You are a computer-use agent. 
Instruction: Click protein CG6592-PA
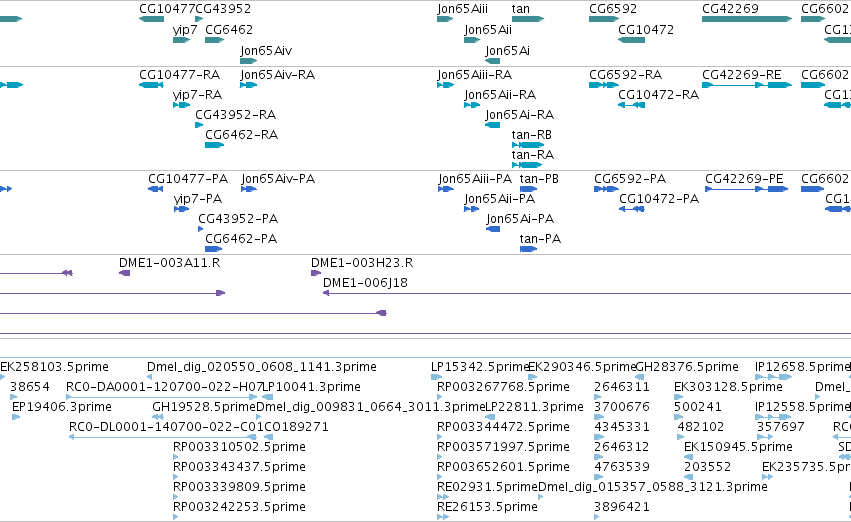click(630, 179)
